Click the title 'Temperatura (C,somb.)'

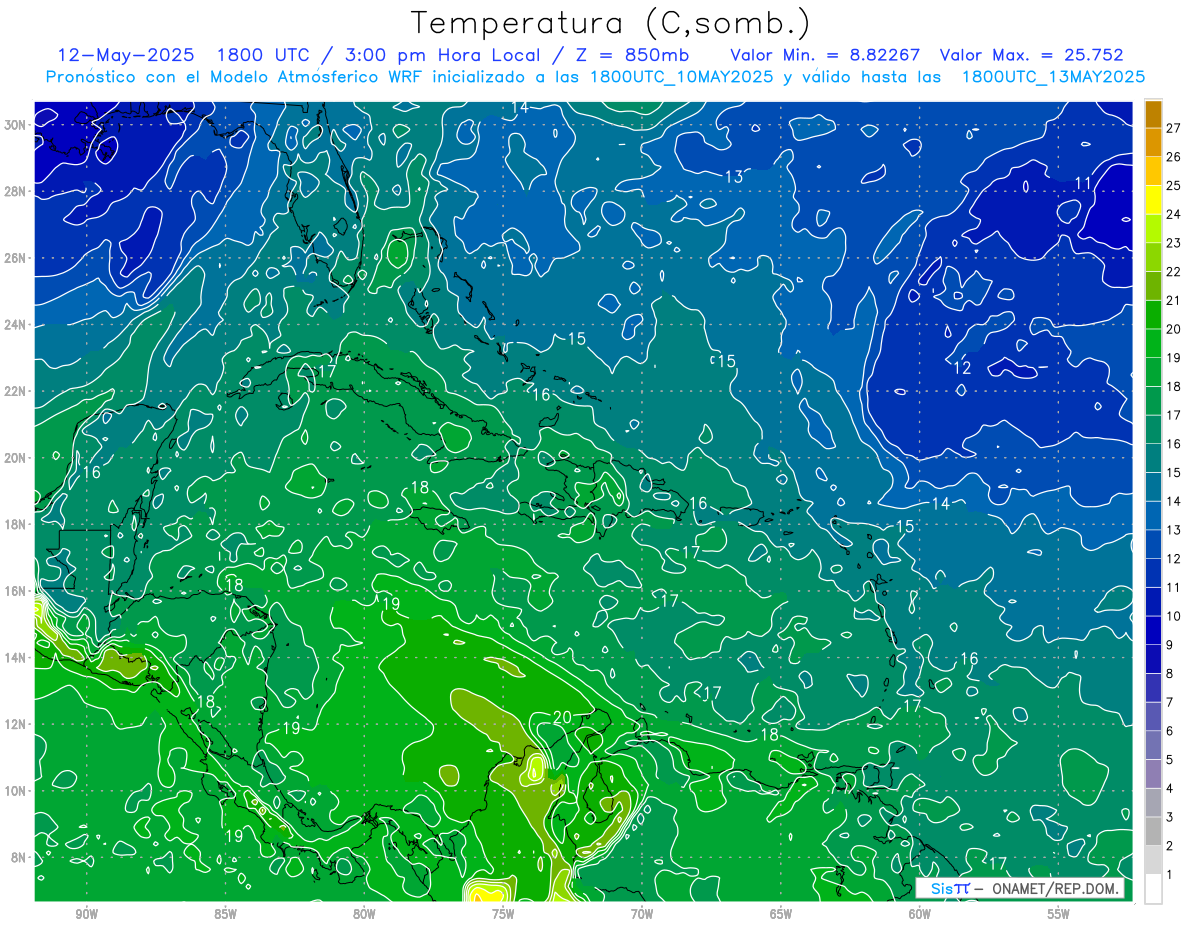(x=611, y=24)
